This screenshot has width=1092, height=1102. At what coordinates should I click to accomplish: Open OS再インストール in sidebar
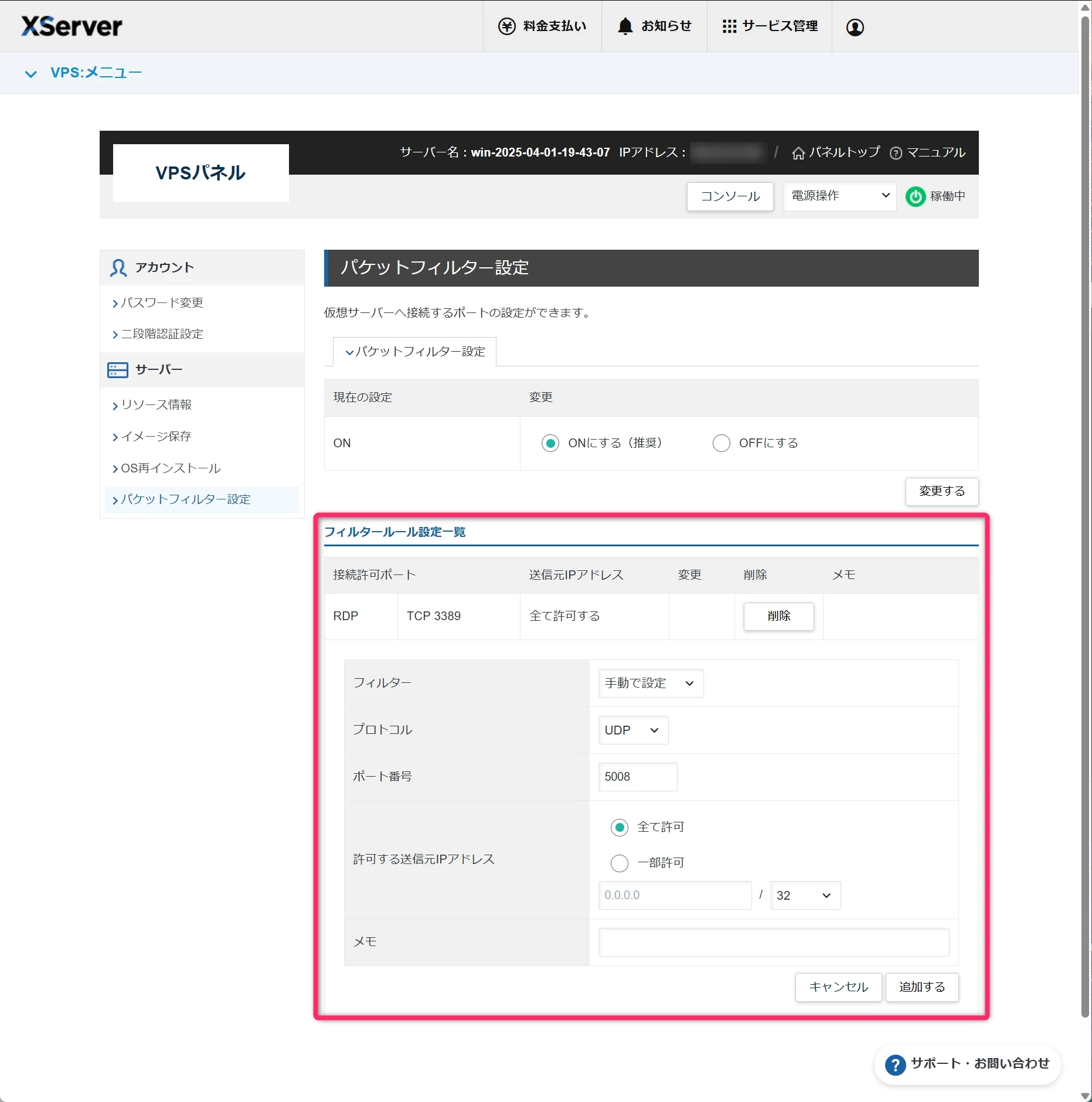tap(167, 468)
